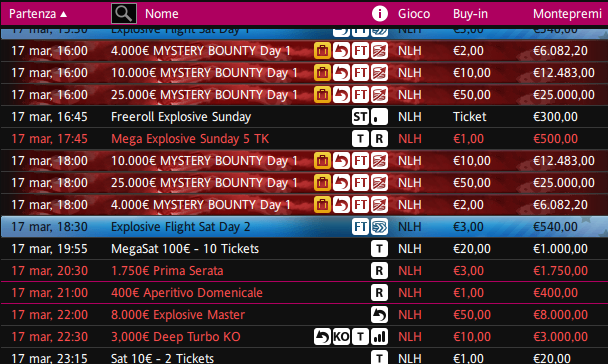608x364 pixels.
Task: Click re-entry icon on 3,000€ Deep Turbo KO
Action: click(x=322, y=336)
